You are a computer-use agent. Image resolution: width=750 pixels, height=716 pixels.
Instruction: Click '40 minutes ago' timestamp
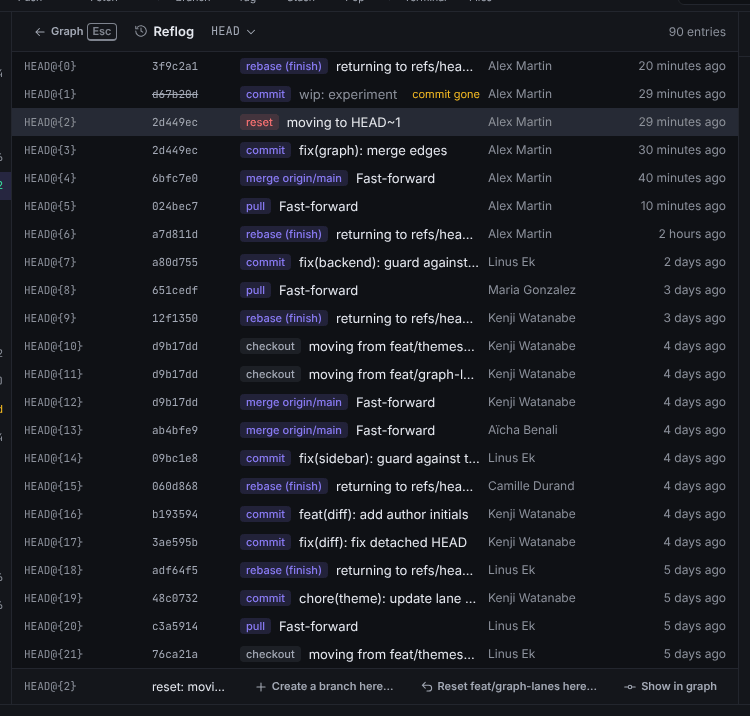[682, 178]
